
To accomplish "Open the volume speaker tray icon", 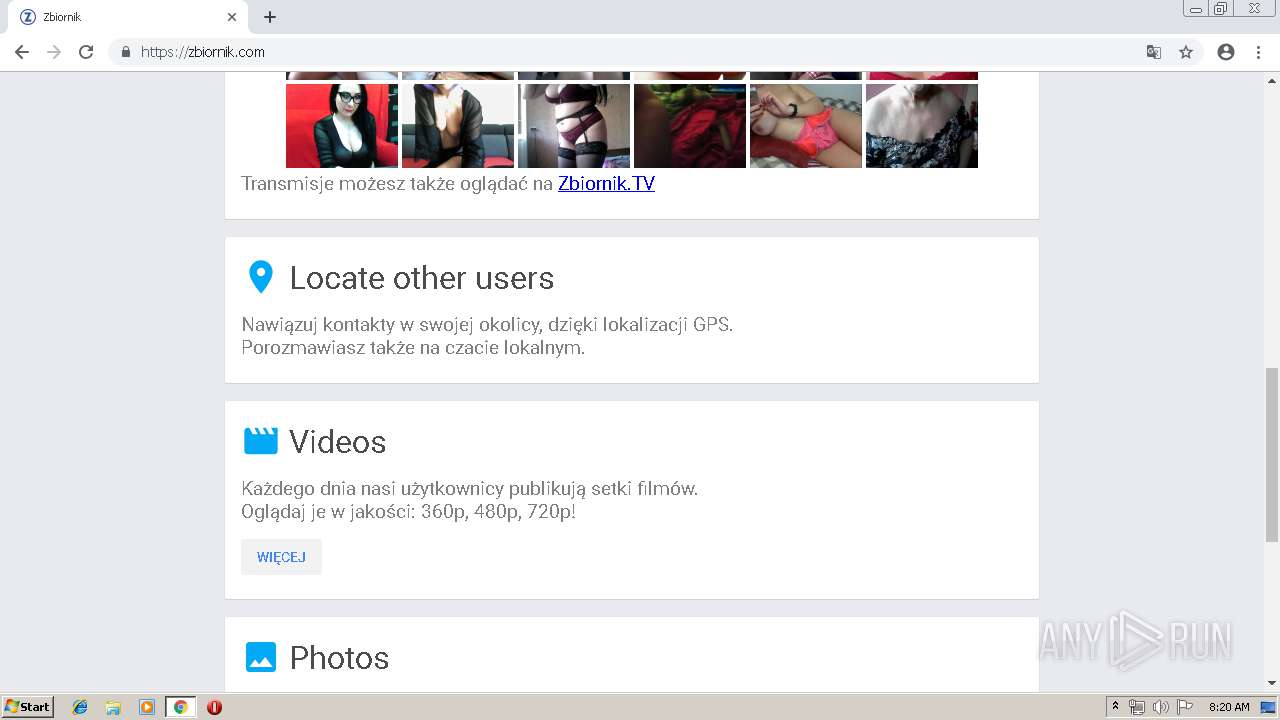I will tap(1160, 707).
